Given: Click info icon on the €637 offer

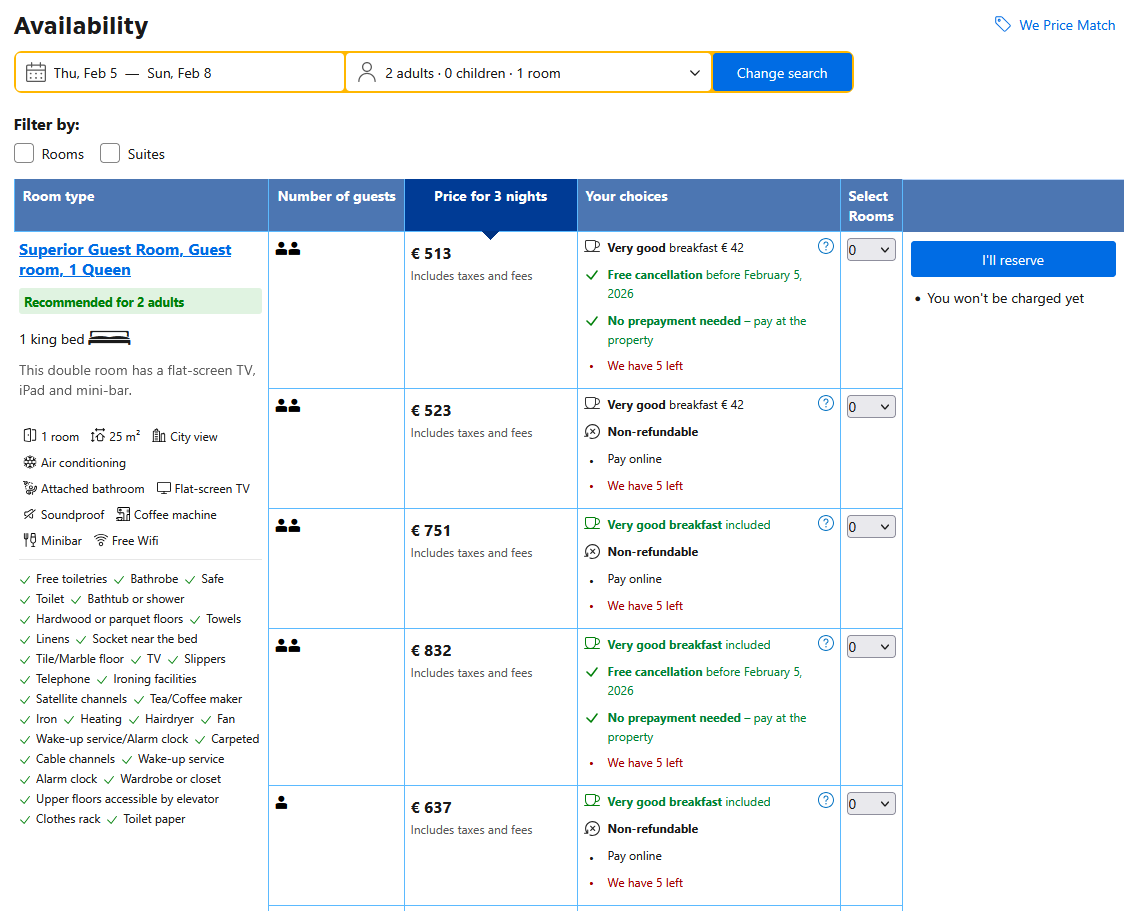Looking at the screenshot, I should point(826,800).
